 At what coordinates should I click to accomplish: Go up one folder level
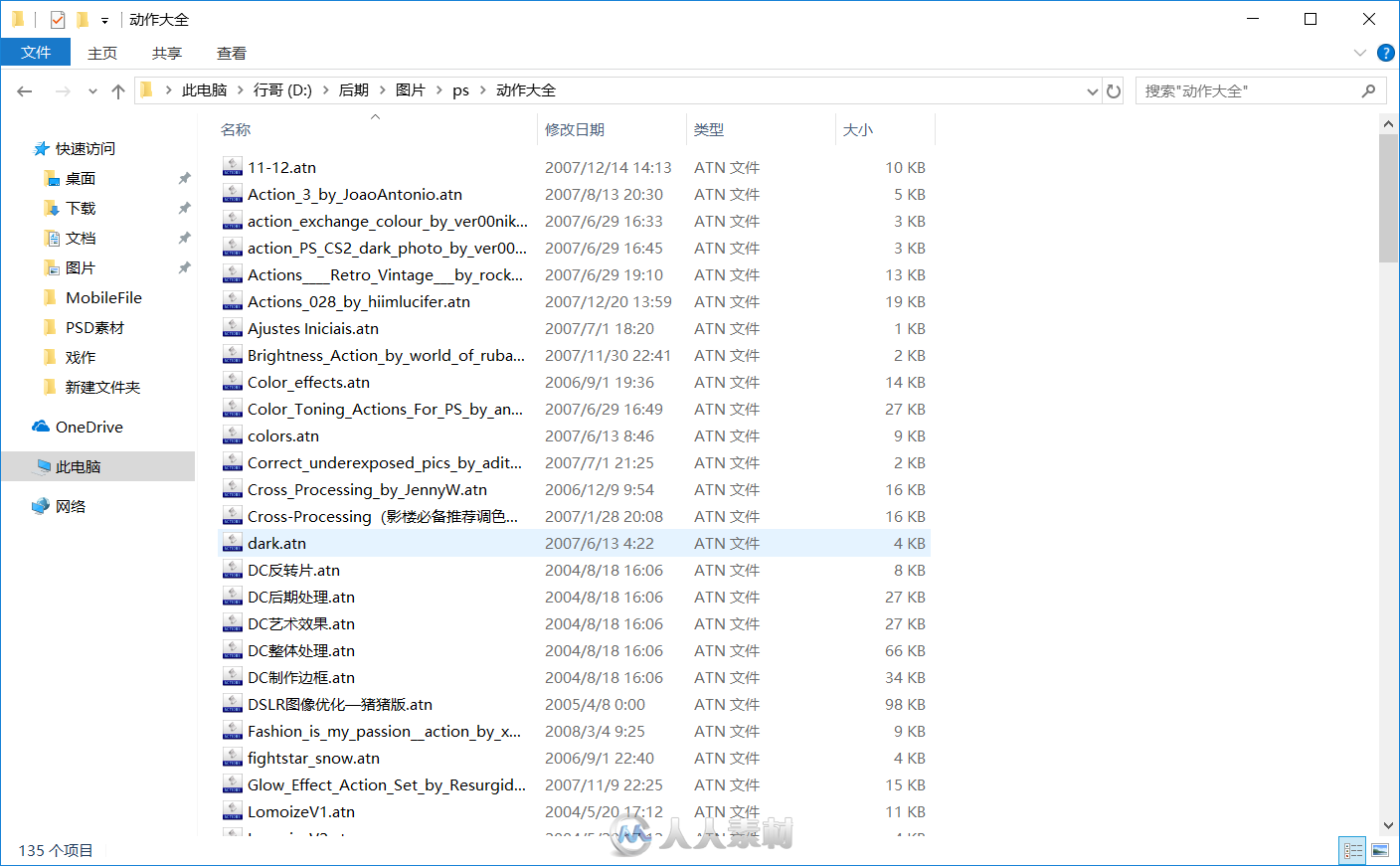(118, 90)
